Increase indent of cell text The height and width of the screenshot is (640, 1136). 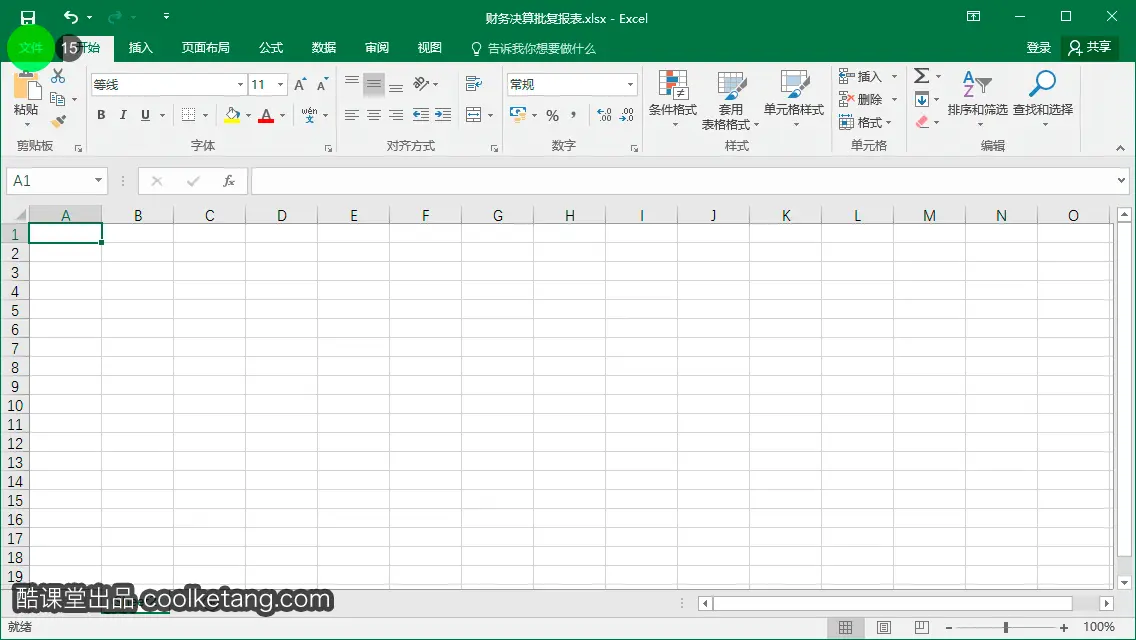(x=443, y=115)
